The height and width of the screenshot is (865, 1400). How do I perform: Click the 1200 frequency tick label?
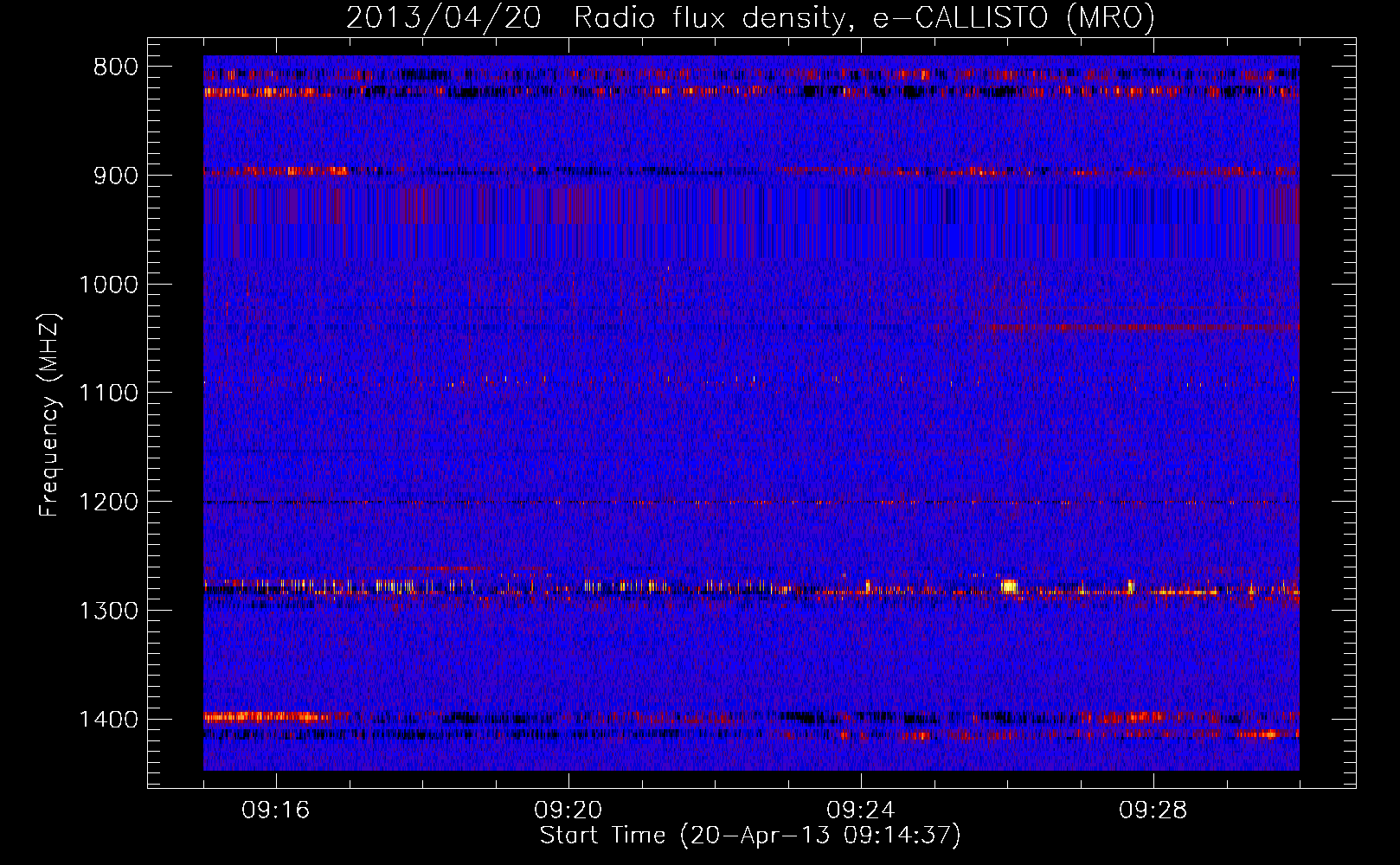108,503
